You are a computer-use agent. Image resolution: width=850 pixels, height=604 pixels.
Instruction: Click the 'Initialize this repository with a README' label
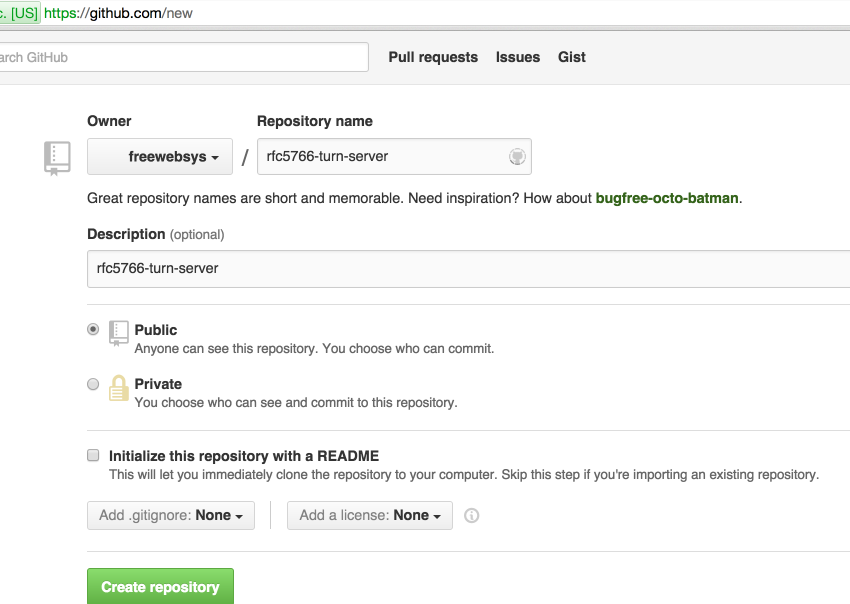[x=244, y=456]
